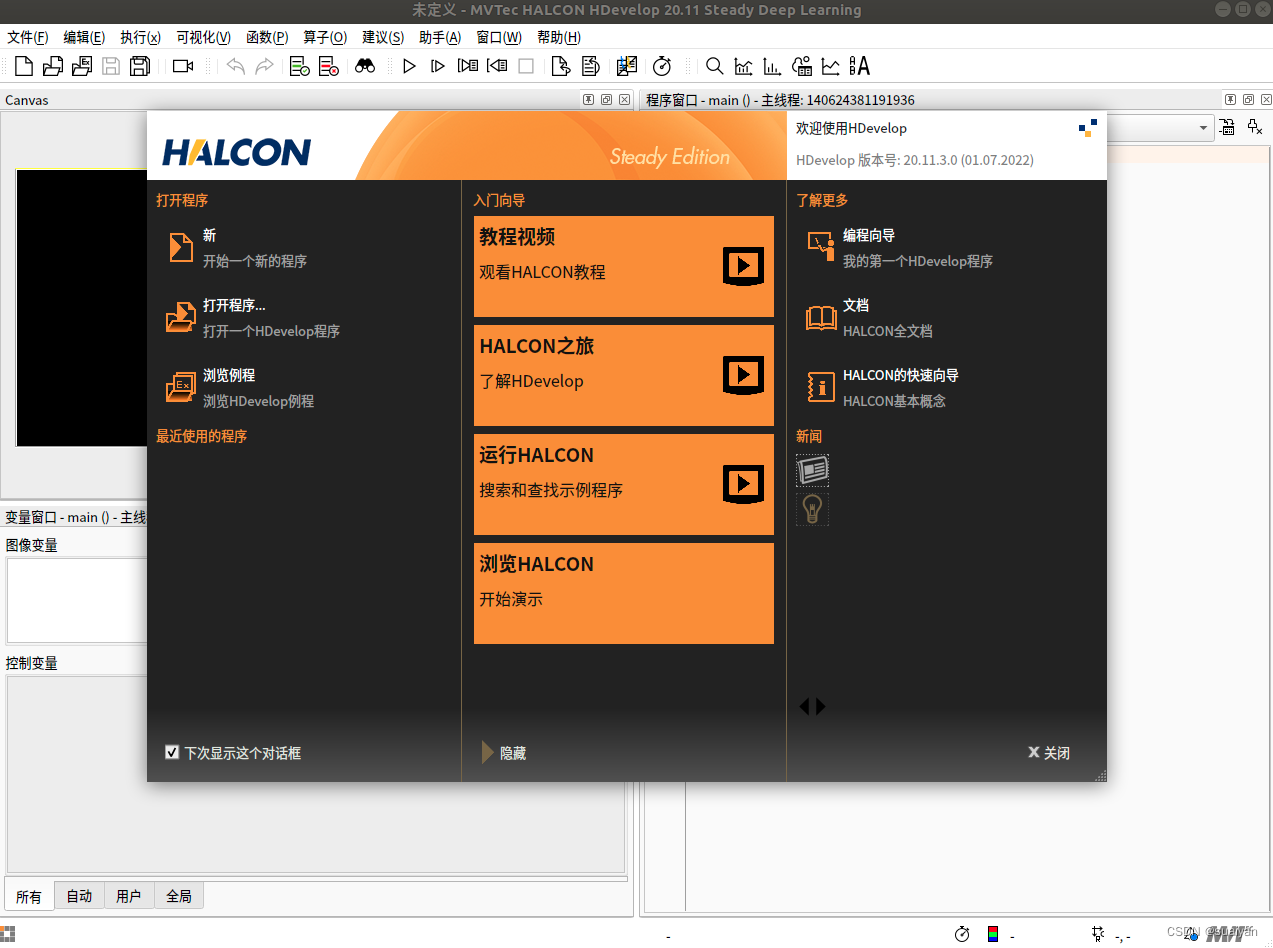Toggle the newspaper news icon under 新闻

point(812,470)
